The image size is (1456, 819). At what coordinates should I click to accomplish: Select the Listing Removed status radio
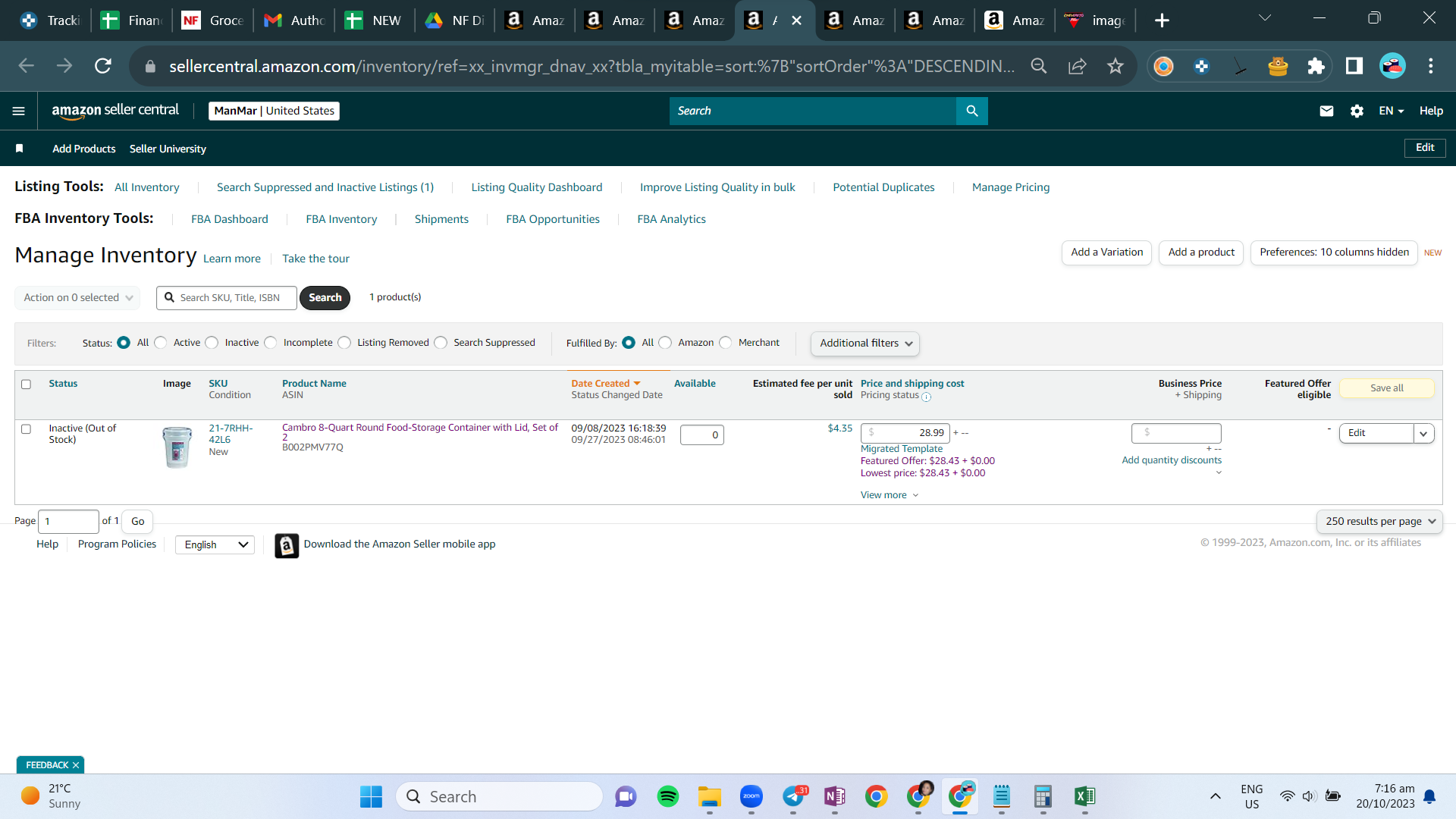click(x=344, y=343)
